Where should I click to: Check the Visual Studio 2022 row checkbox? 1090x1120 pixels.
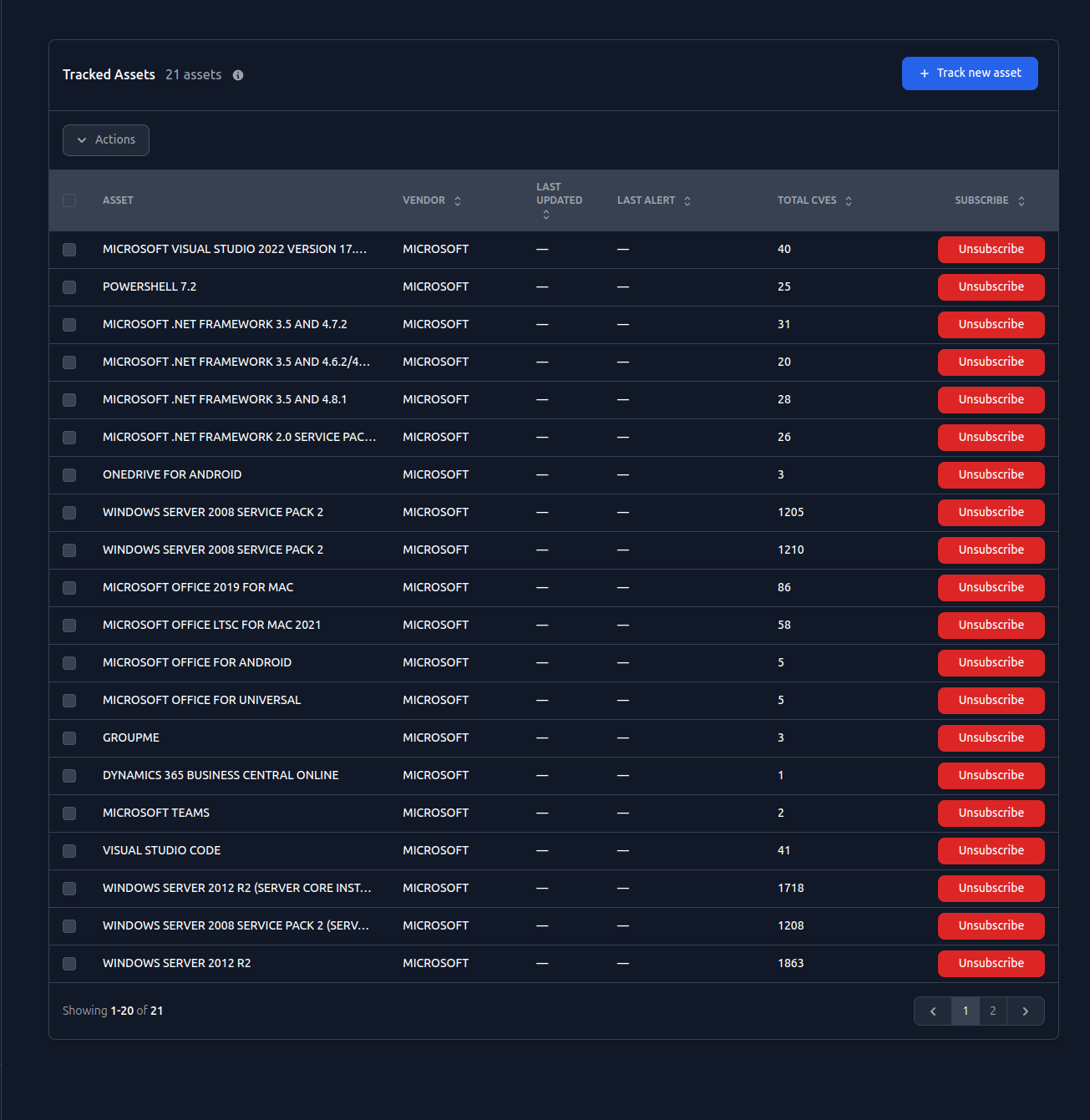(69, 250)
